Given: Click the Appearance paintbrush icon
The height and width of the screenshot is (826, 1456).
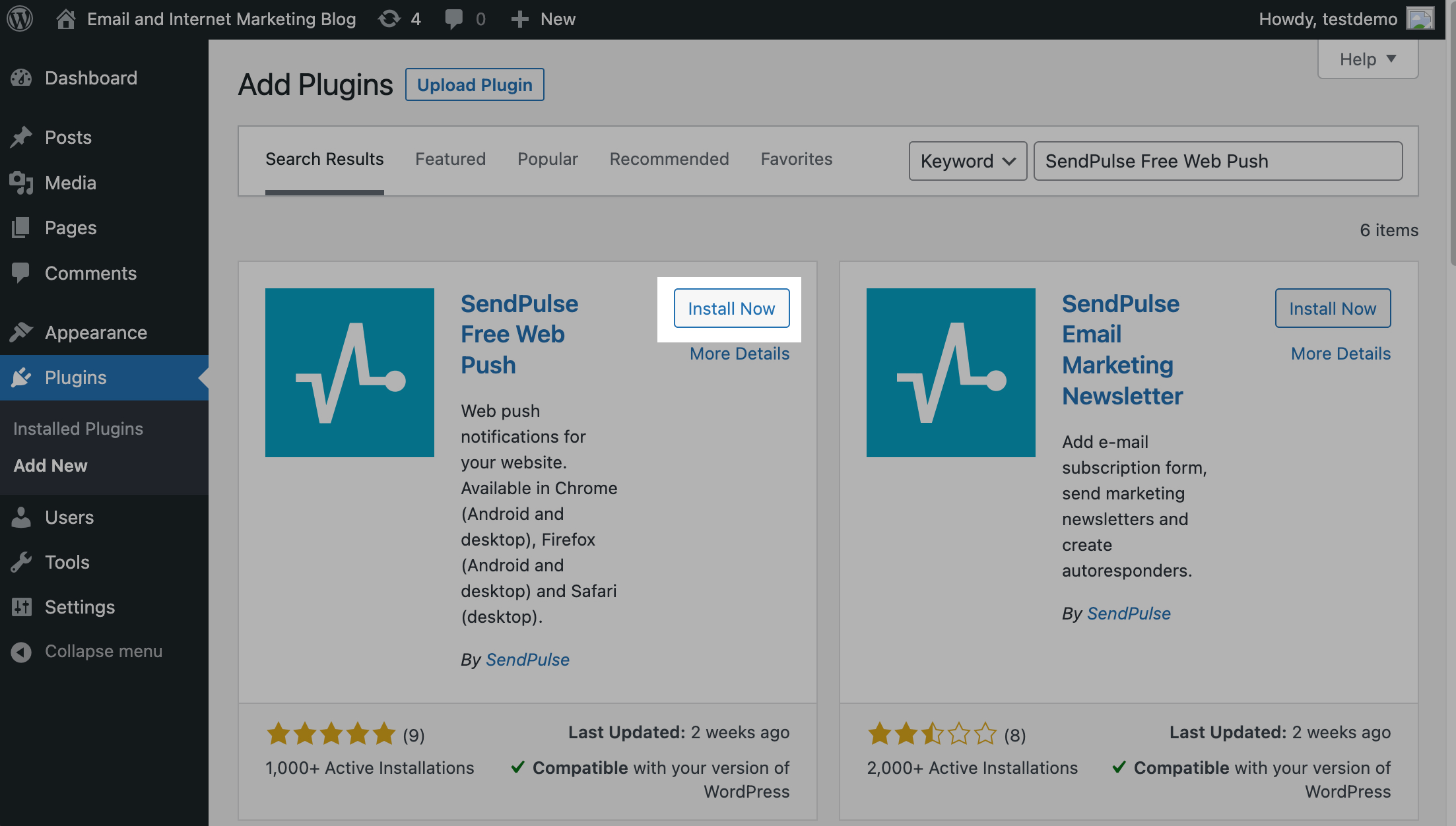Looking at the screenshot, I should [x=21, y=332].
